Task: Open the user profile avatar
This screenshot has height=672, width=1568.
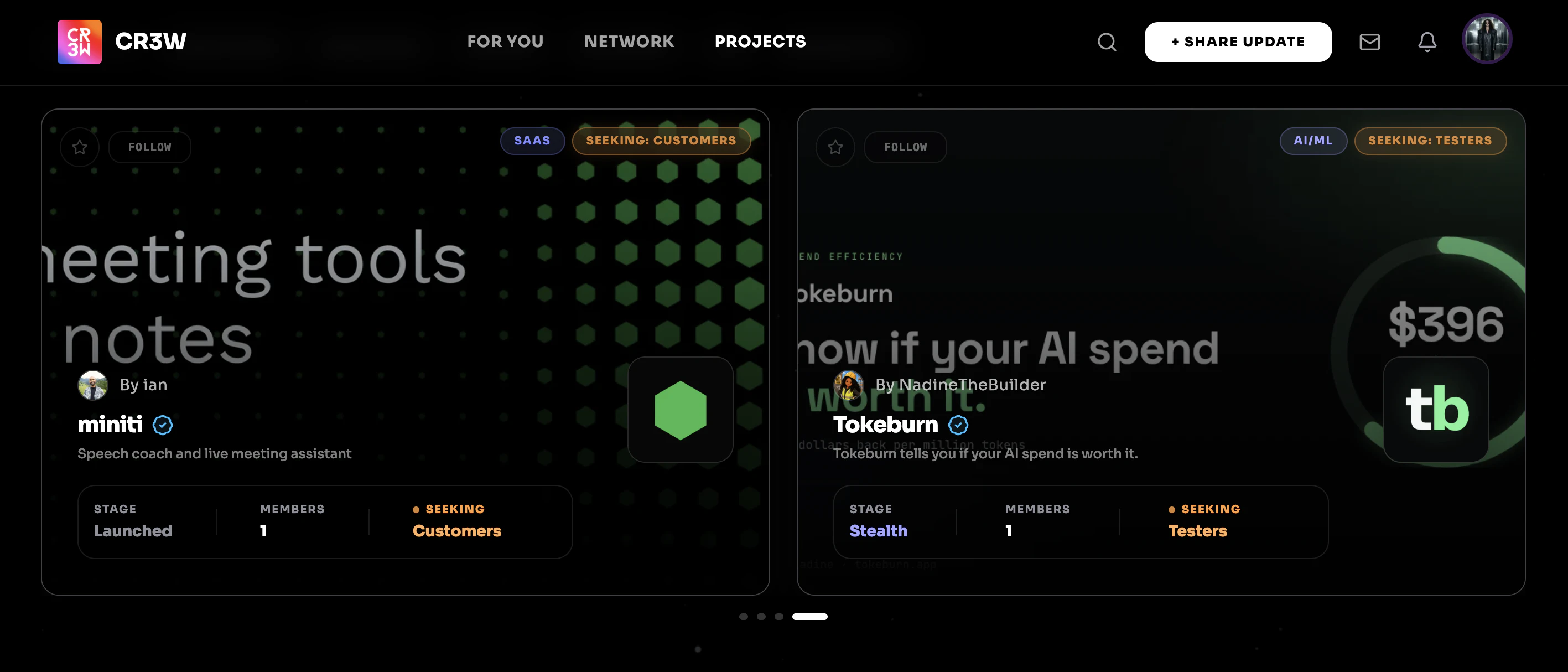Action: coord(1487,39)
